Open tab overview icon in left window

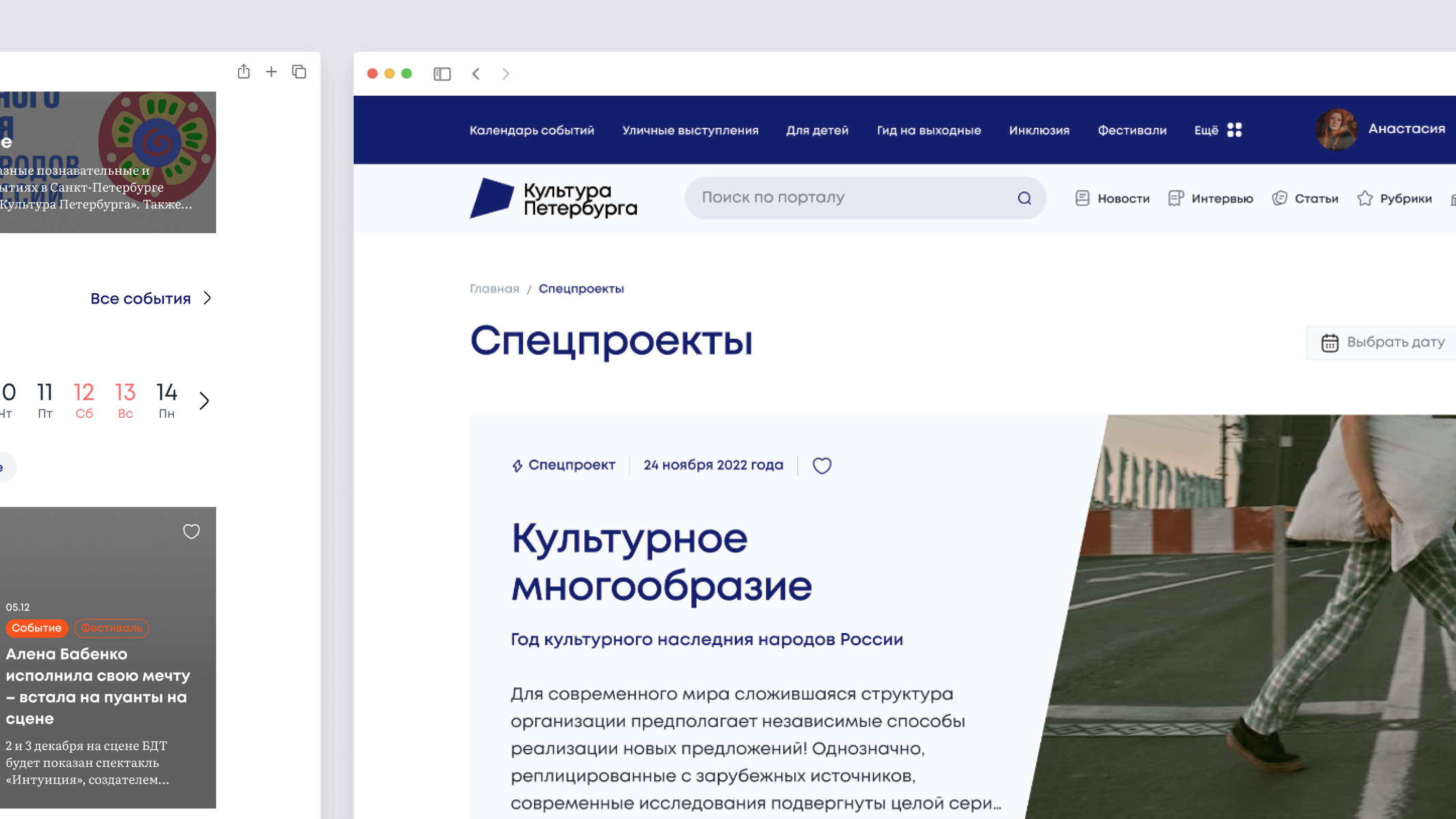pyautogui.click(x=299, y=72)
